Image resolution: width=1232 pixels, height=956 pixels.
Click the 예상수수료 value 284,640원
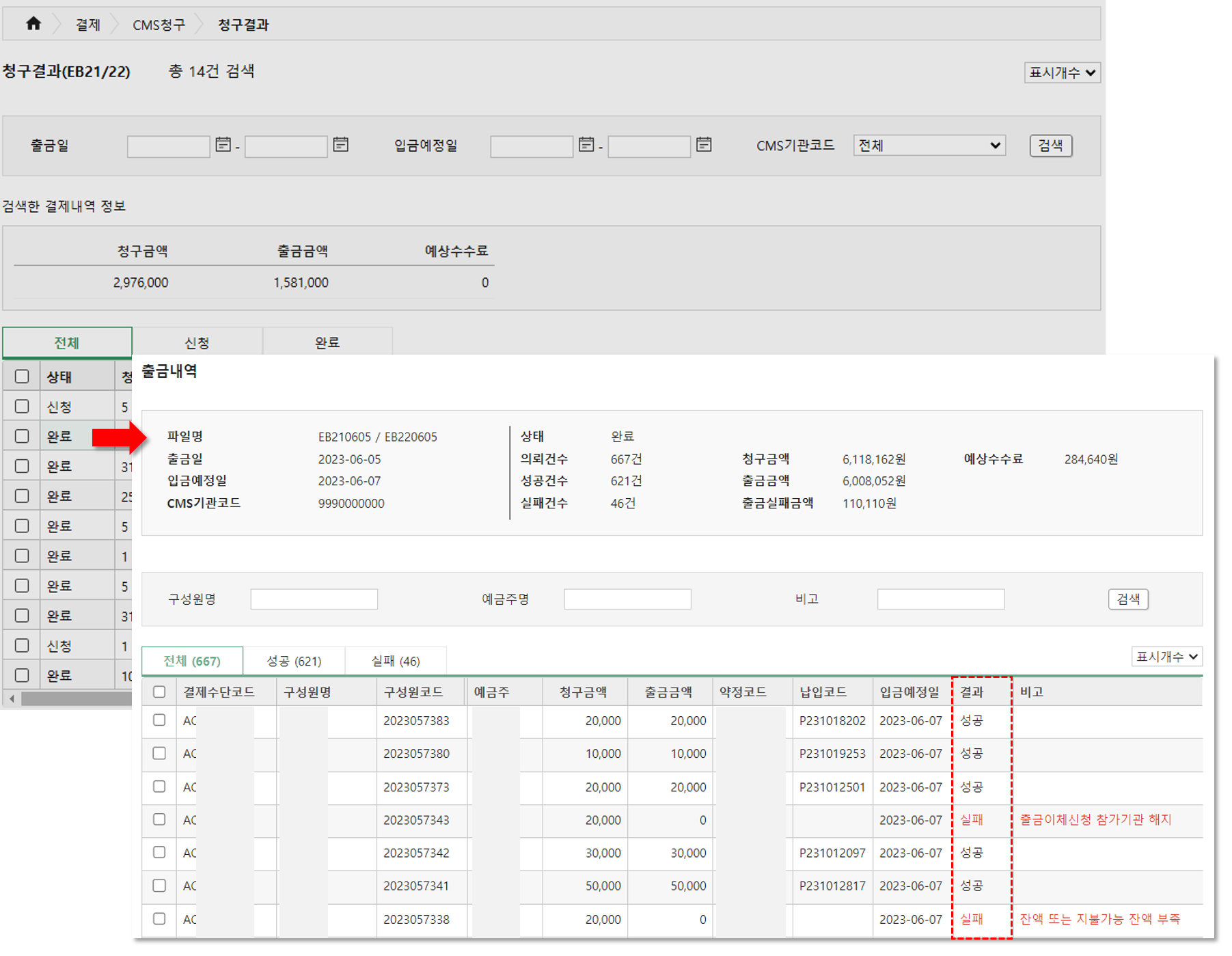coord(1091,459)
